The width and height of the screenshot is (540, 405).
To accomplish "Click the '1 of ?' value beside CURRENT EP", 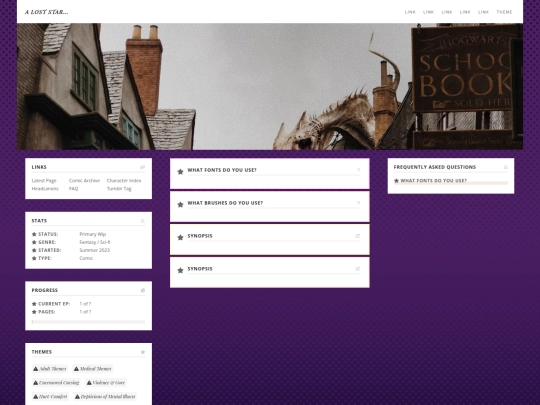I will click(x=85, y=304).
